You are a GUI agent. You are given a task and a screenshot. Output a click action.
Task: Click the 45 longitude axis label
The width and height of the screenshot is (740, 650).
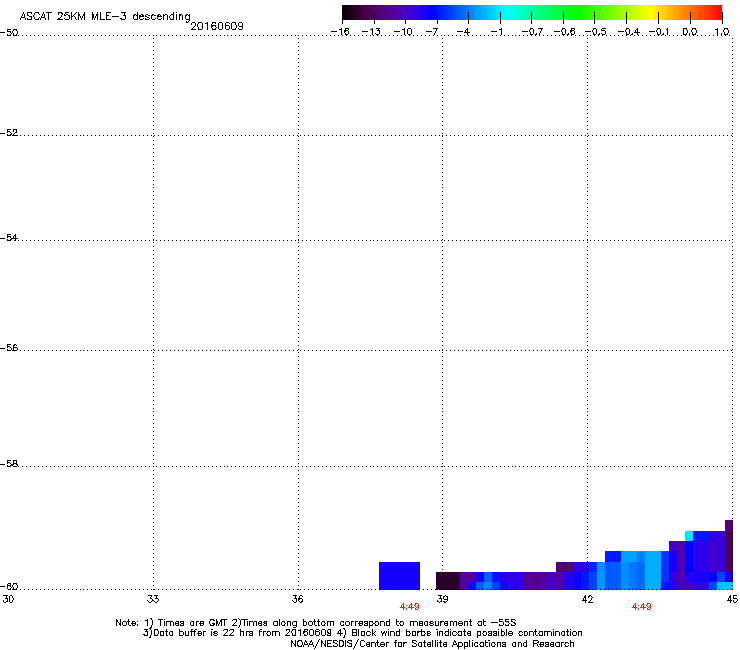732,599
